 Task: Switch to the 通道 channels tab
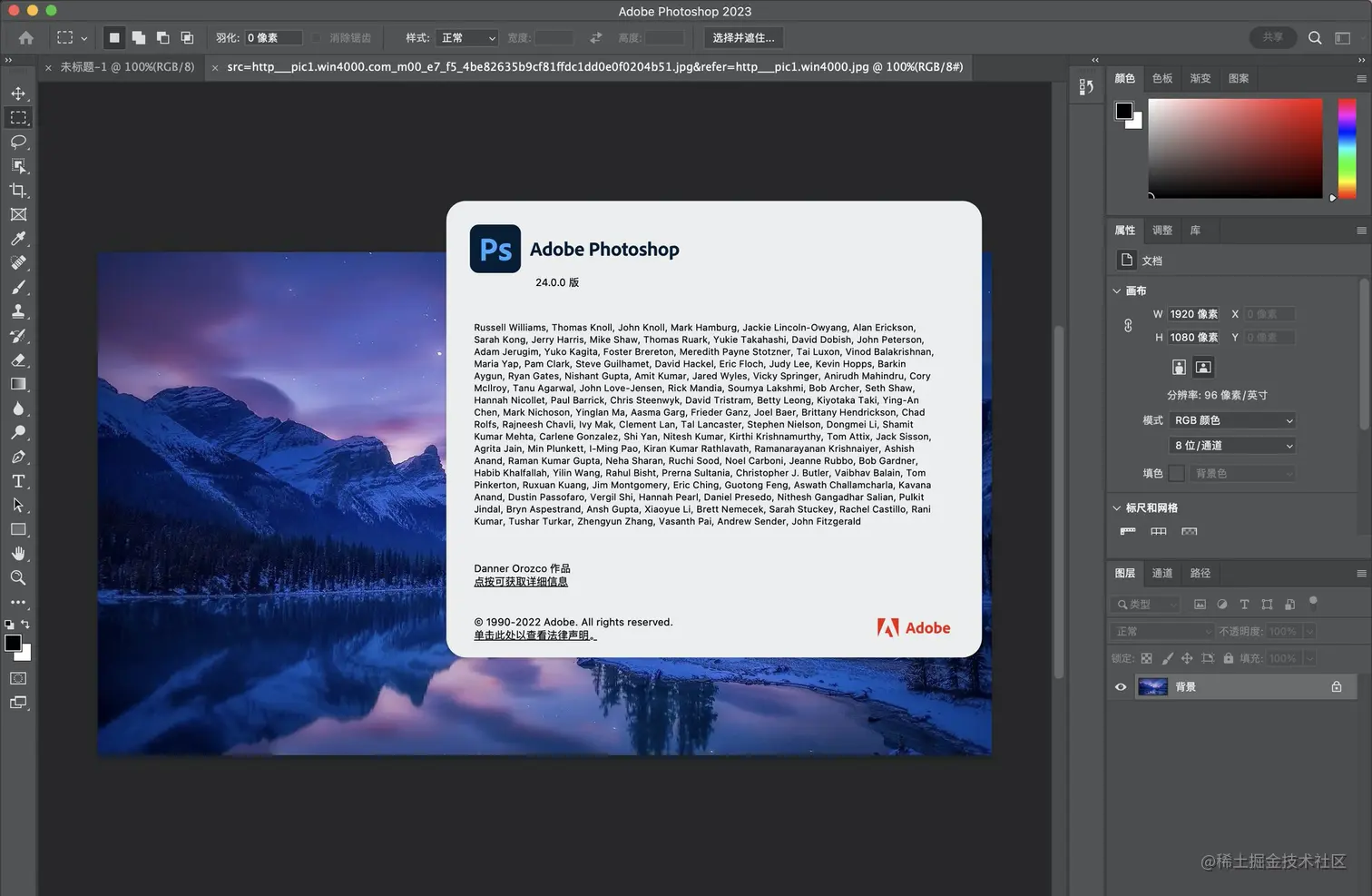[x=1162, y=574]
